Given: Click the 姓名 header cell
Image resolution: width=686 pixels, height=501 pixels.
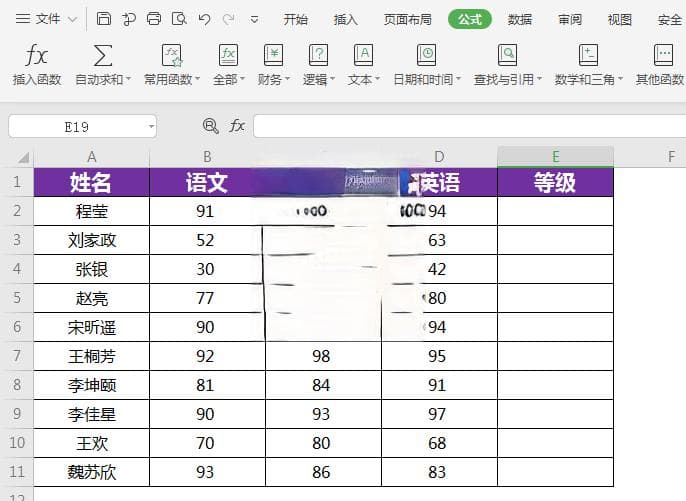Looking at the screenshot, I should [x=91, y=182].
